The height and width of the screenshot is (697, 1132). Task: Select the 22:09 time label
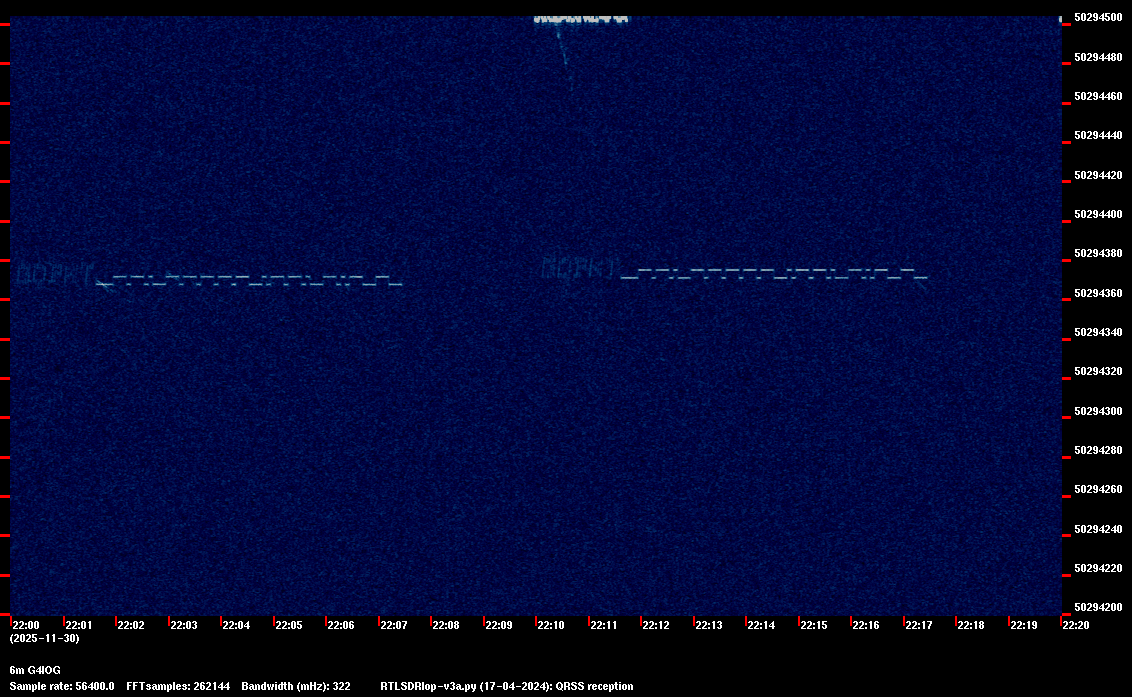(x=499, y=625)
